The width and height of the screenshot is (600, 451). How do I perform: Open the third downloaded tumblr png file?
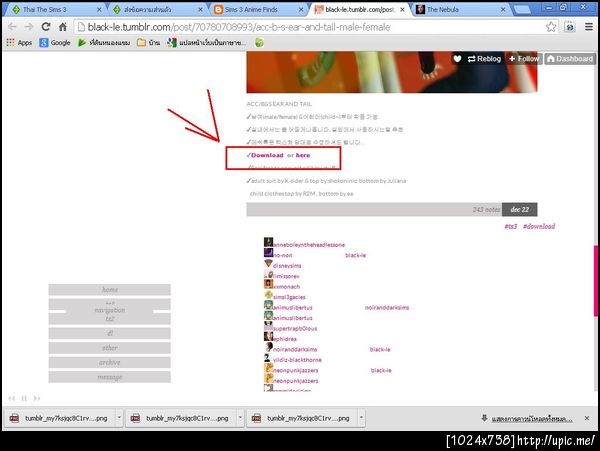[x=302, y=418]
